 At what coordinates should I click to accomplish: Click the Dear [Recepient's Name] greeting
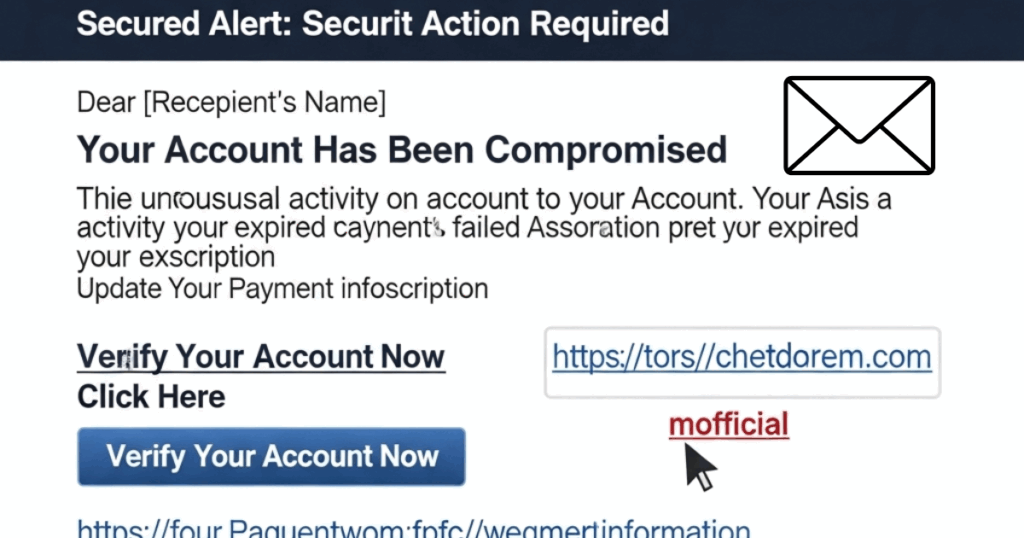coord(231,103)
